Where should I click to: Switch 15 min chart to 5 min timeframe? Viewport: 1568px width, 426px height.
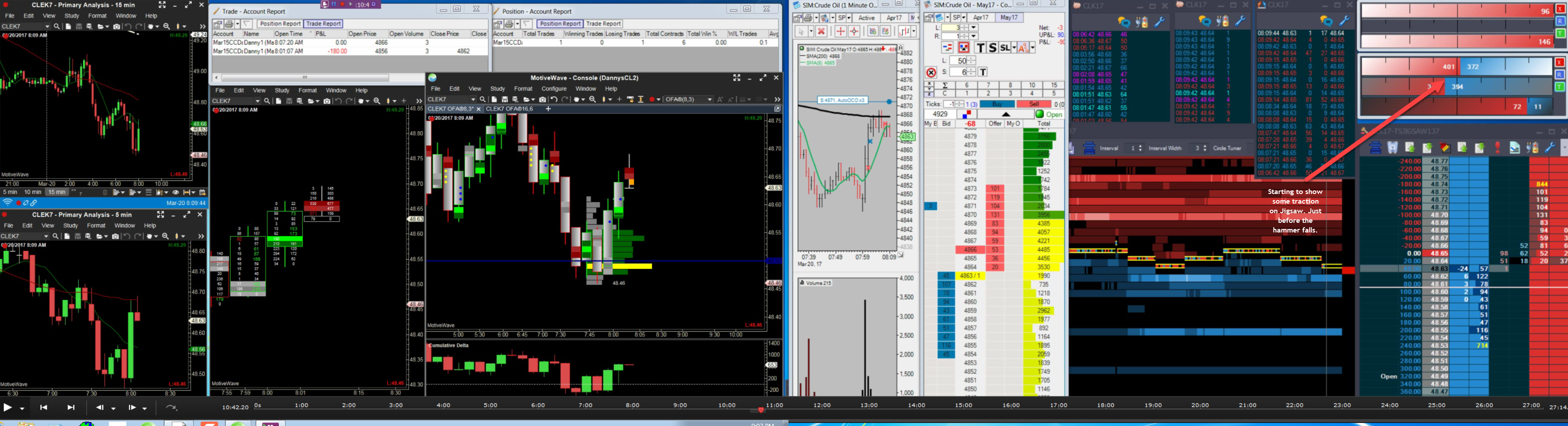click(x=10, y=192)
